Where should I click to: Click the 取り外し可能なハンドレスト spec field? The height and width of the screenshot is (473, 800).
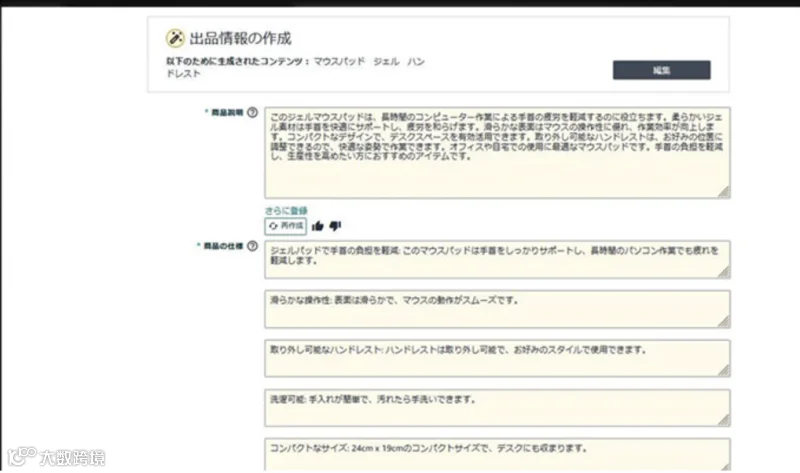tap(497, 359)
